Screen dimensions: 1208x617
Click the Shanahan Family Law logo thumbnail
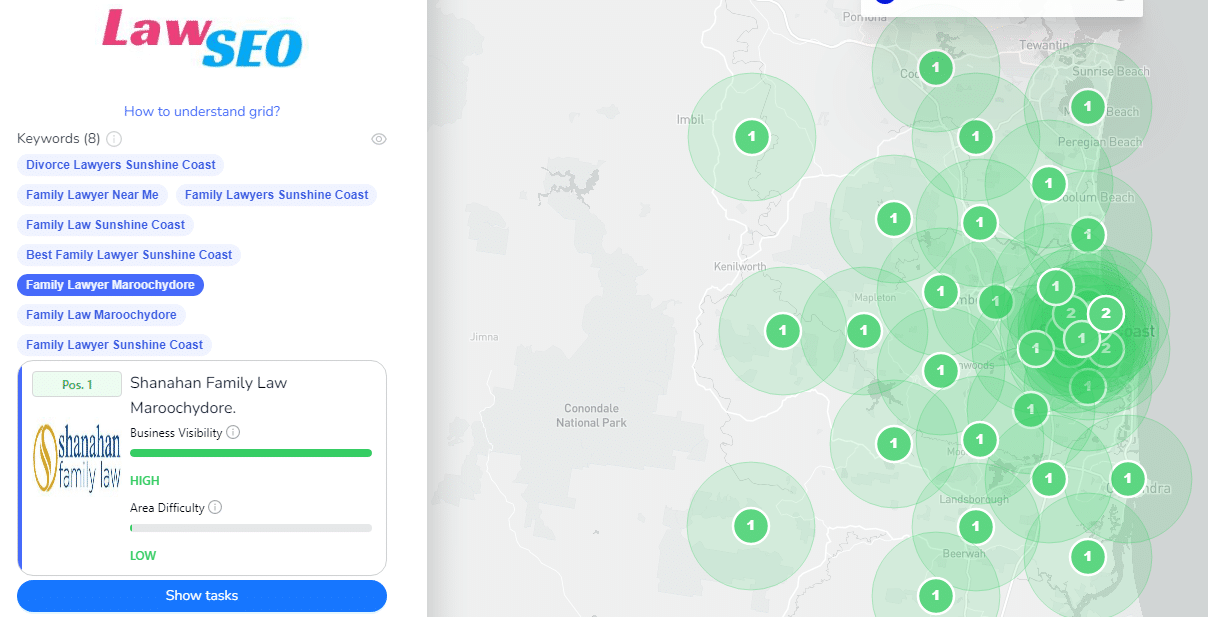77,457
